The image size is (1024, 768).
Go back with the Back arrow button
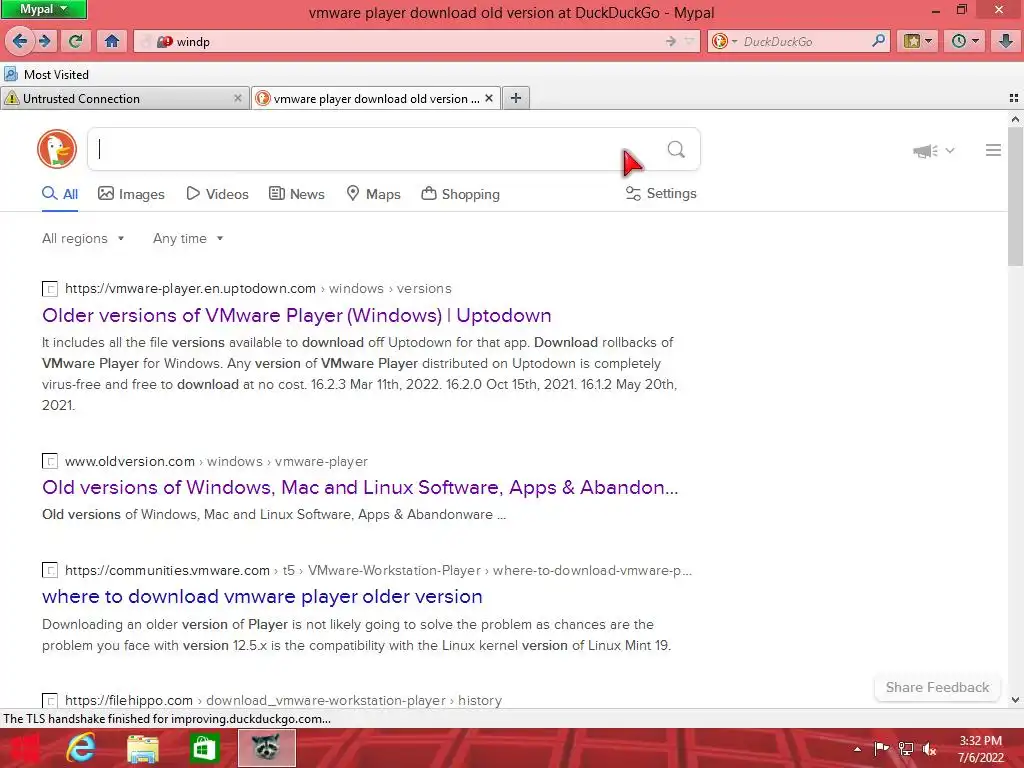tap(20, 41)
